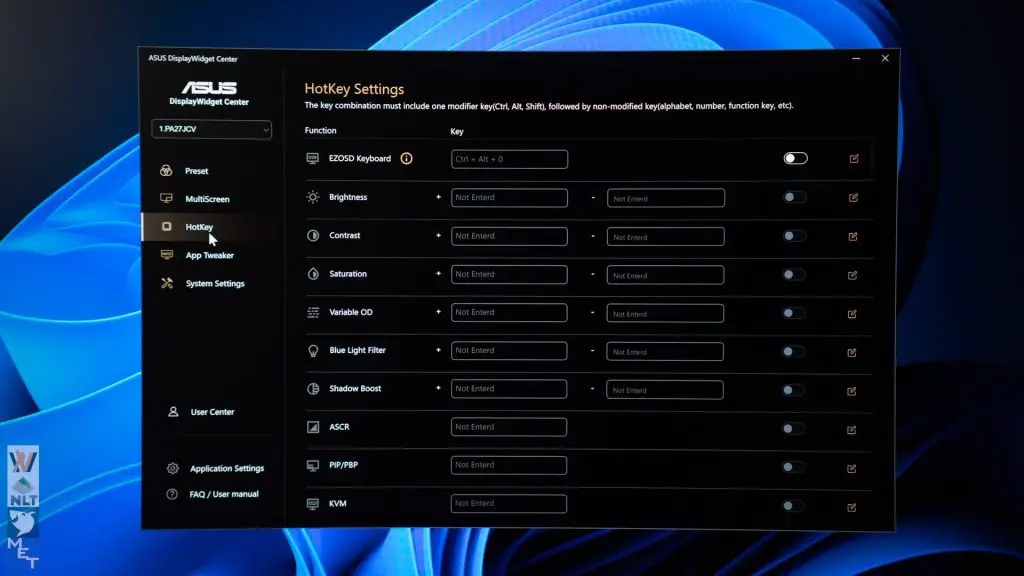Enable the Blue Light Filter hotkey toggle
Screen dimensions: 1024x576
pyautogui.click(x=793, y=351)
